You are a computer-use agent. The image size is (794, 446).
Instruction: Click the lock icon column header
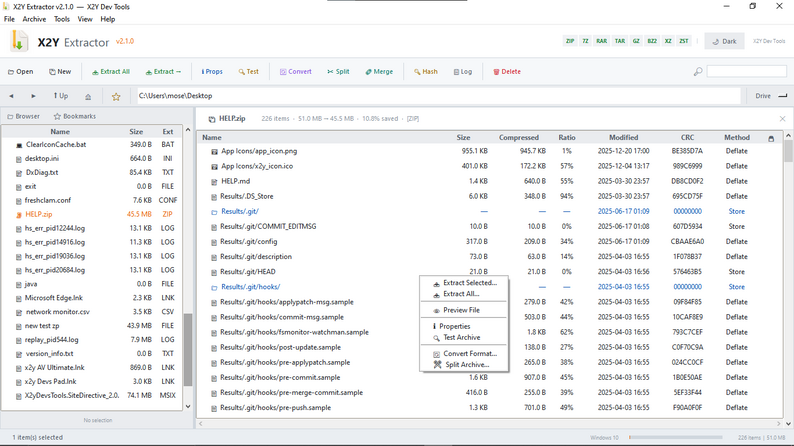coord(771,138)
